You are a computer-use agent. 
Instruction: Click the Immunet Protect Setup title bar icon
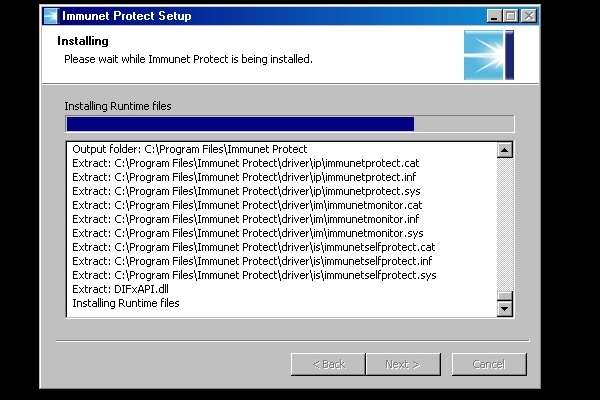(x=51, y=16)
